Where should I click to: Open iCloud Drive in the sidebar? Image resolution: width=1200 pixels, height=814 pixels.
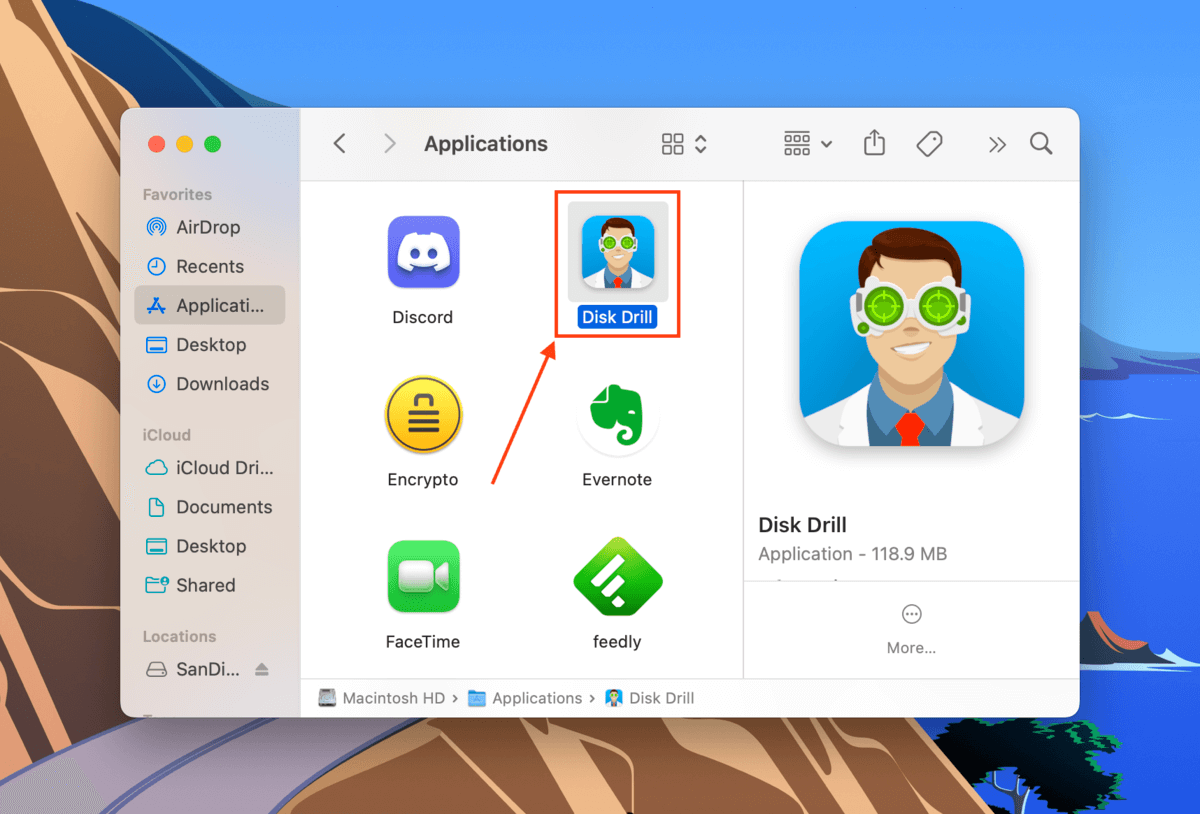[210, 467]
